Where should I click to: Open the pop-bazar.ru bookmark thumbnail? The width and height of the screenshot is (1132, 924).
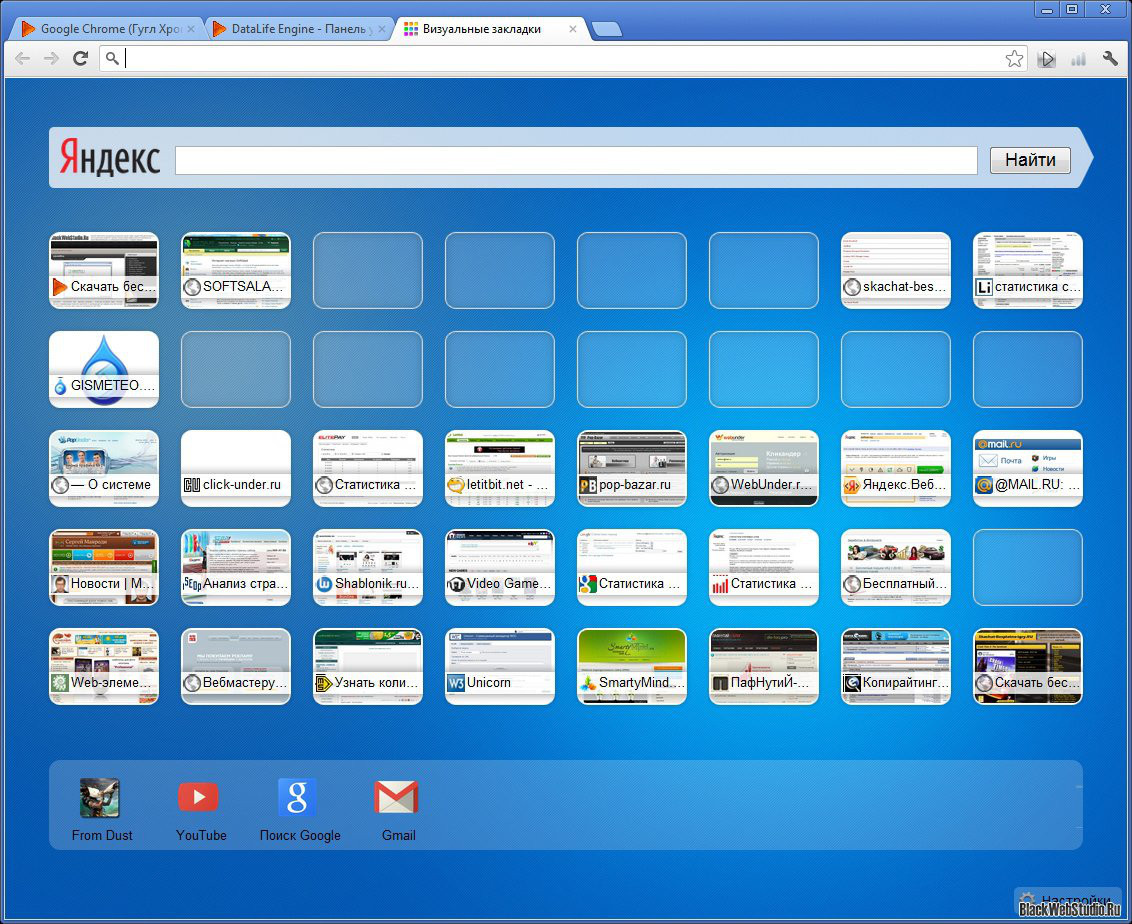click(x=632, y=468)
